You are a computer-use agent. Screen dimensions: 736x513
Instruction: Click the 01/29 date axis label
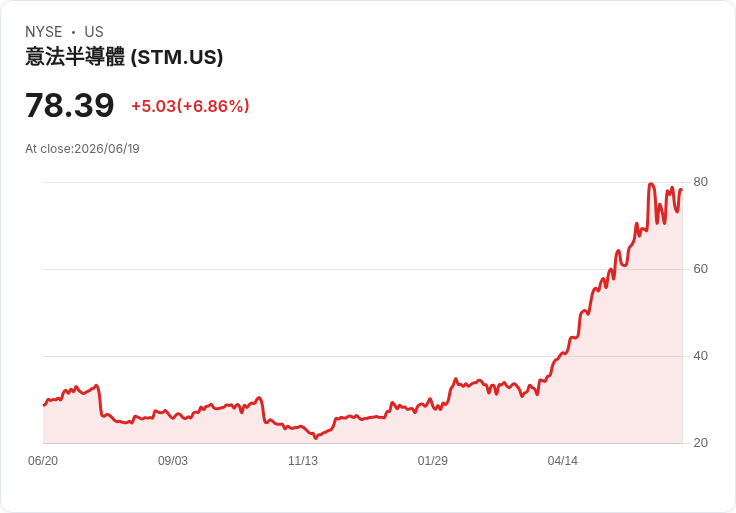pyautogui.click(x=432, y=461)
